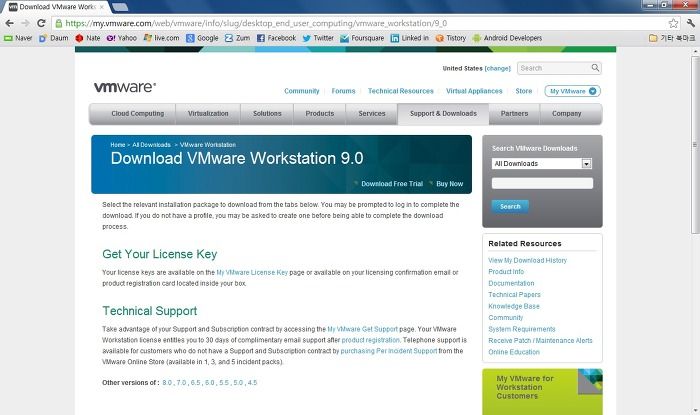Open the Cloud Computing menu

[x=138, y=114]
